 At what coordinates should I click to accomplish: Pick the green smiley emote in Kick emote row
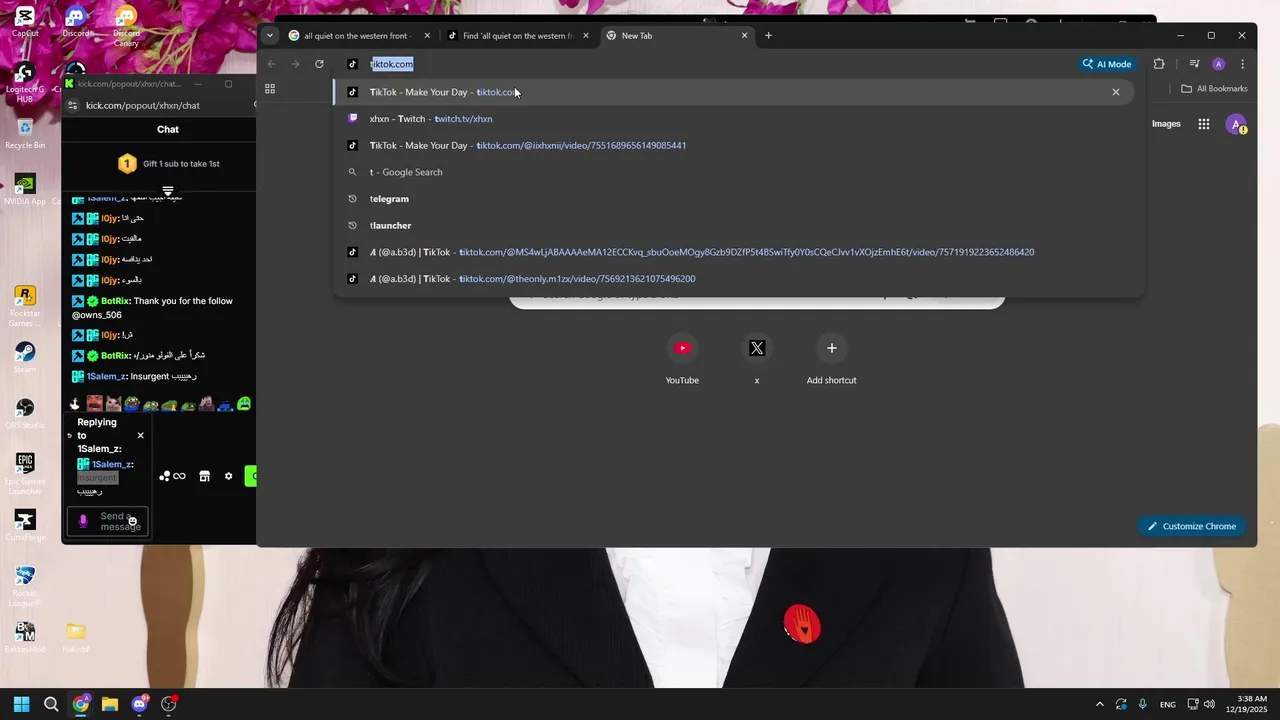click(244, 404)
